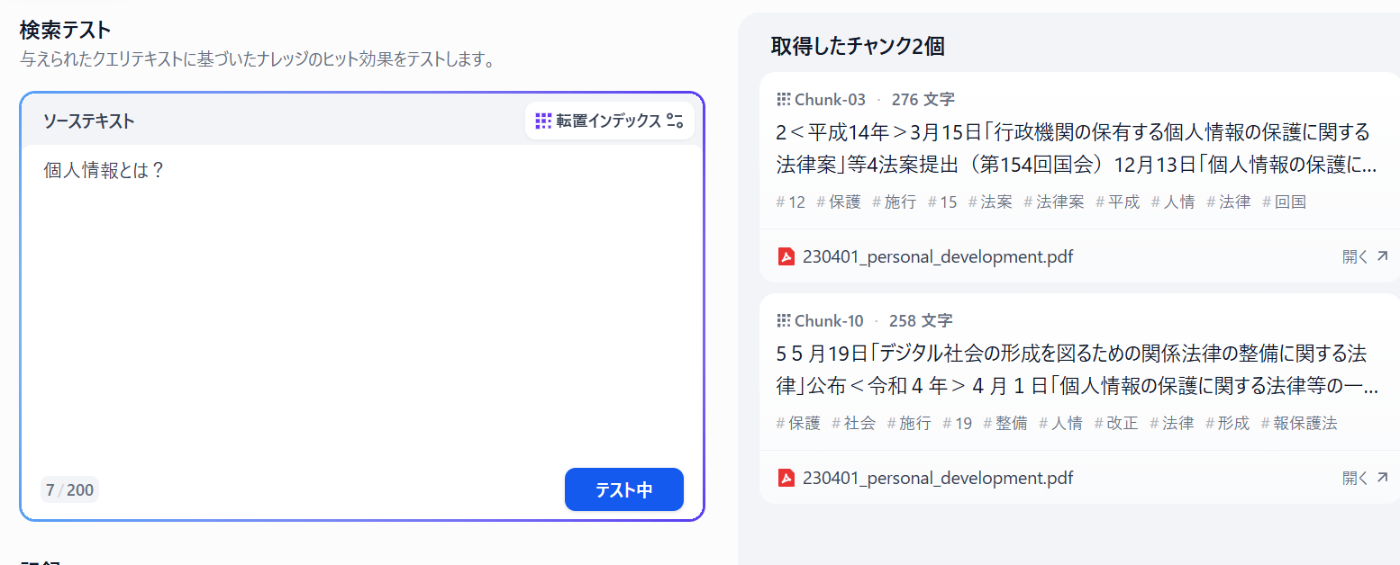Open the Chunk-03 result card text
This screenshot has width=1400, height=565.
pyautogui.click(x=1077, y=147)
